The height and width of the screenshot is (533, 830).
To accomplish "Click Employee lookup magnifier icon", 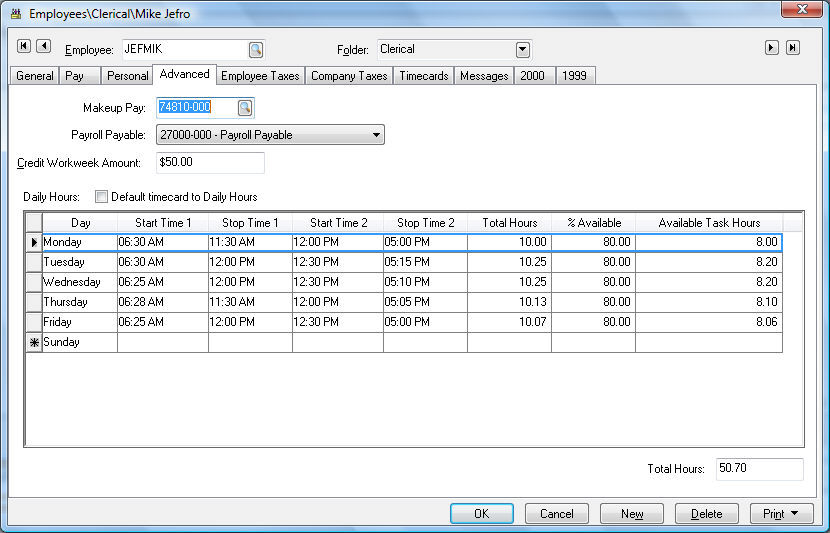I will coord(255,49).
